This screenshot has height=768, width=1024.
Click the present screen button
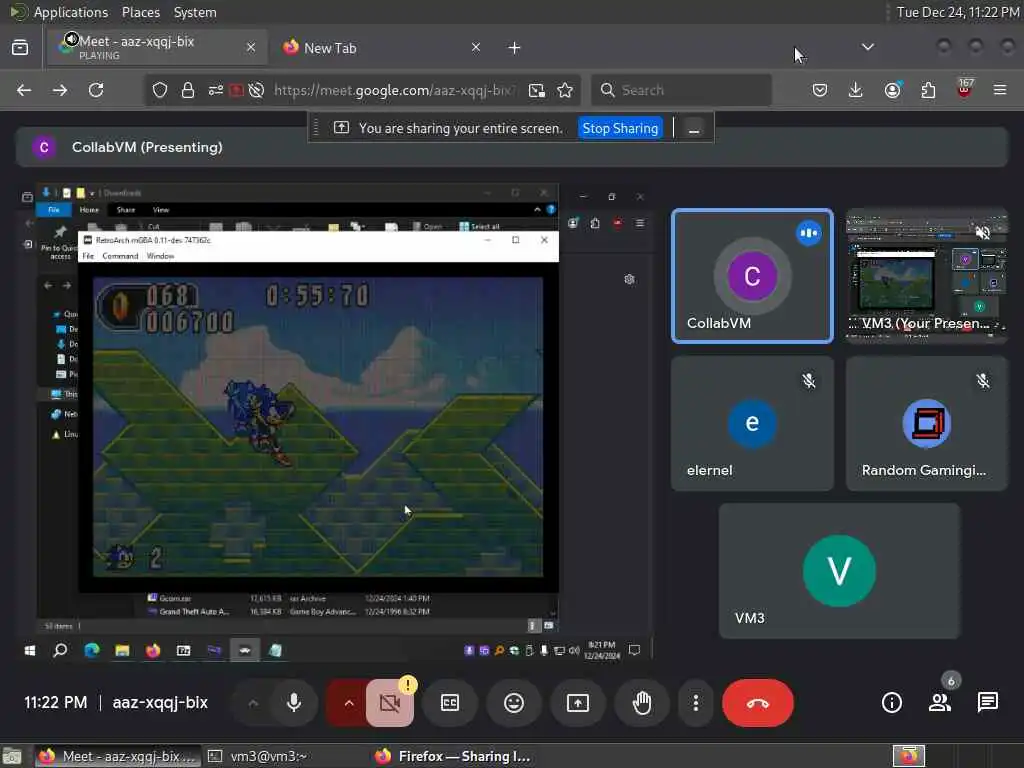pyautogui.click(x=578, y=703)
